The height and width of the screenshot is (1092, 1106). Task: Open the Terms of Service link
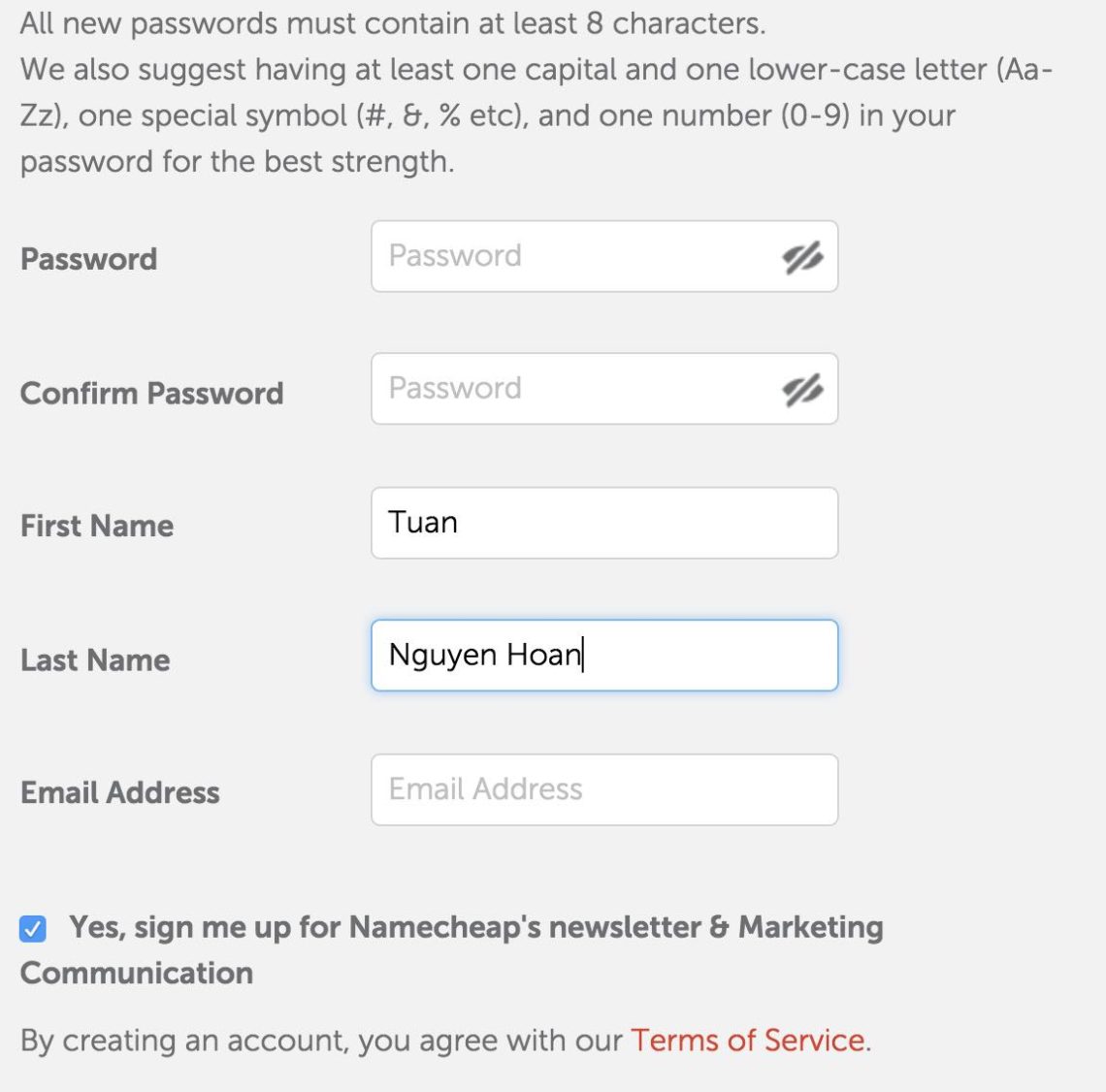pyautogui.click(x=748, y=1041)
